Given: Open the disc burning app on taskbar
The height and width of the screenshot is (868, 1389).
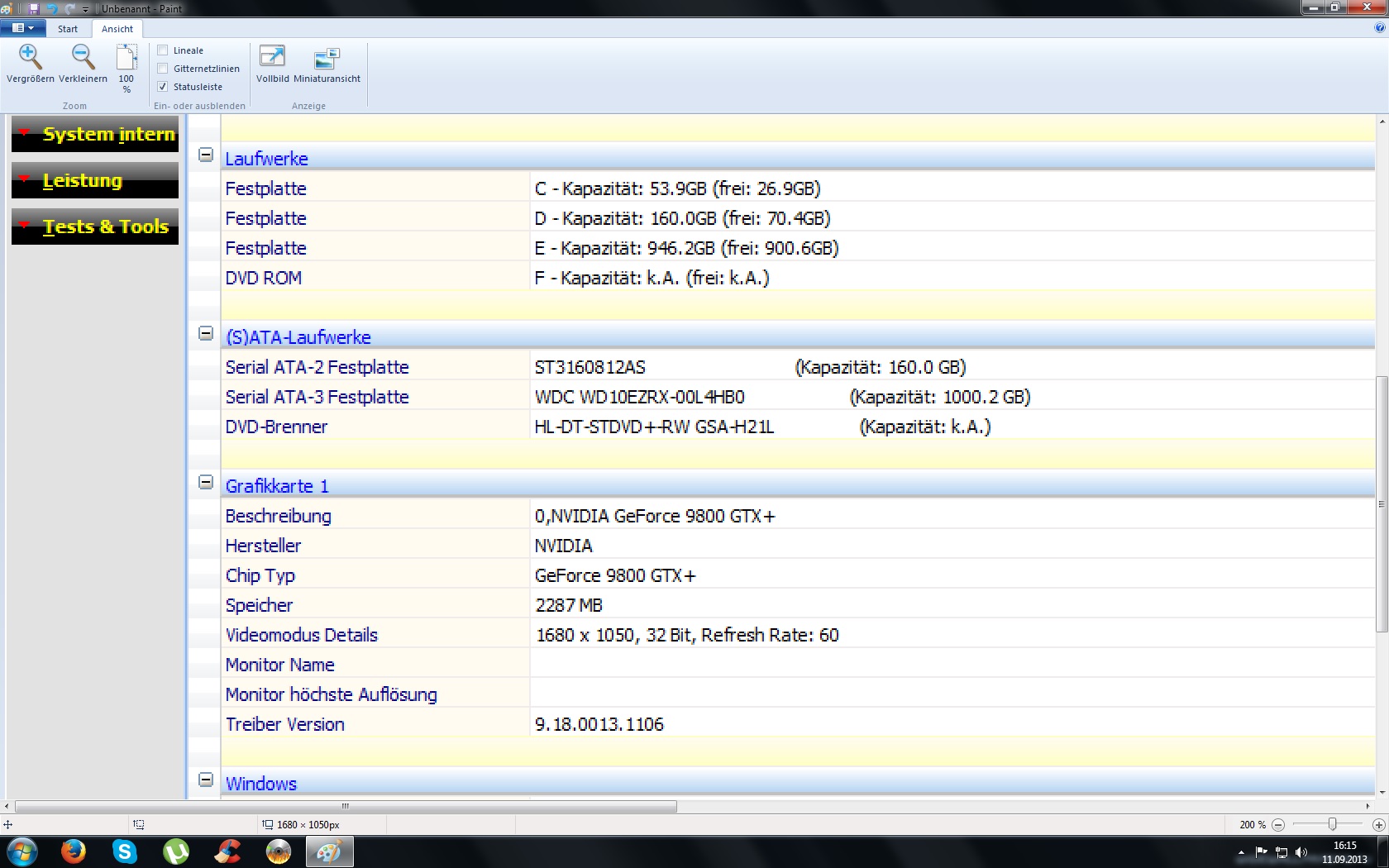Looking at the screenshot, I should tap(279, 851).
